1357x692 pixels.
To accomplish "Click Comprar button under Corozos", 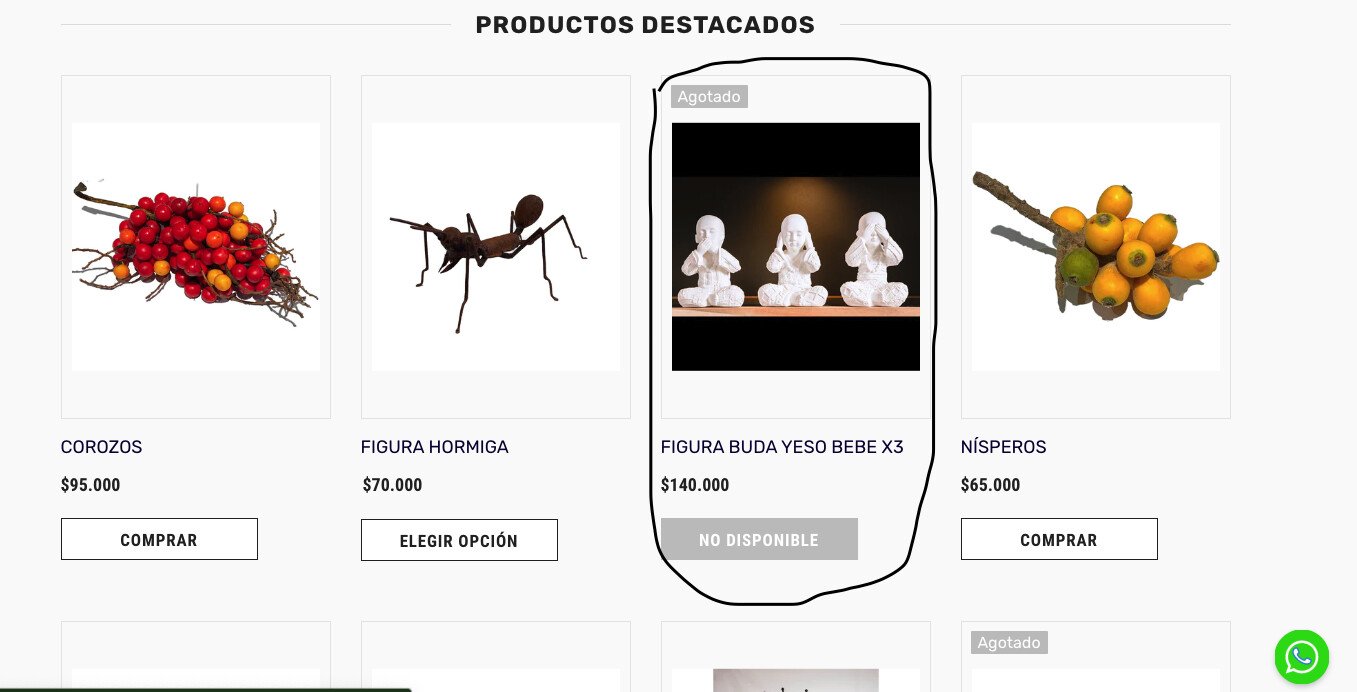I will point(159,539).
